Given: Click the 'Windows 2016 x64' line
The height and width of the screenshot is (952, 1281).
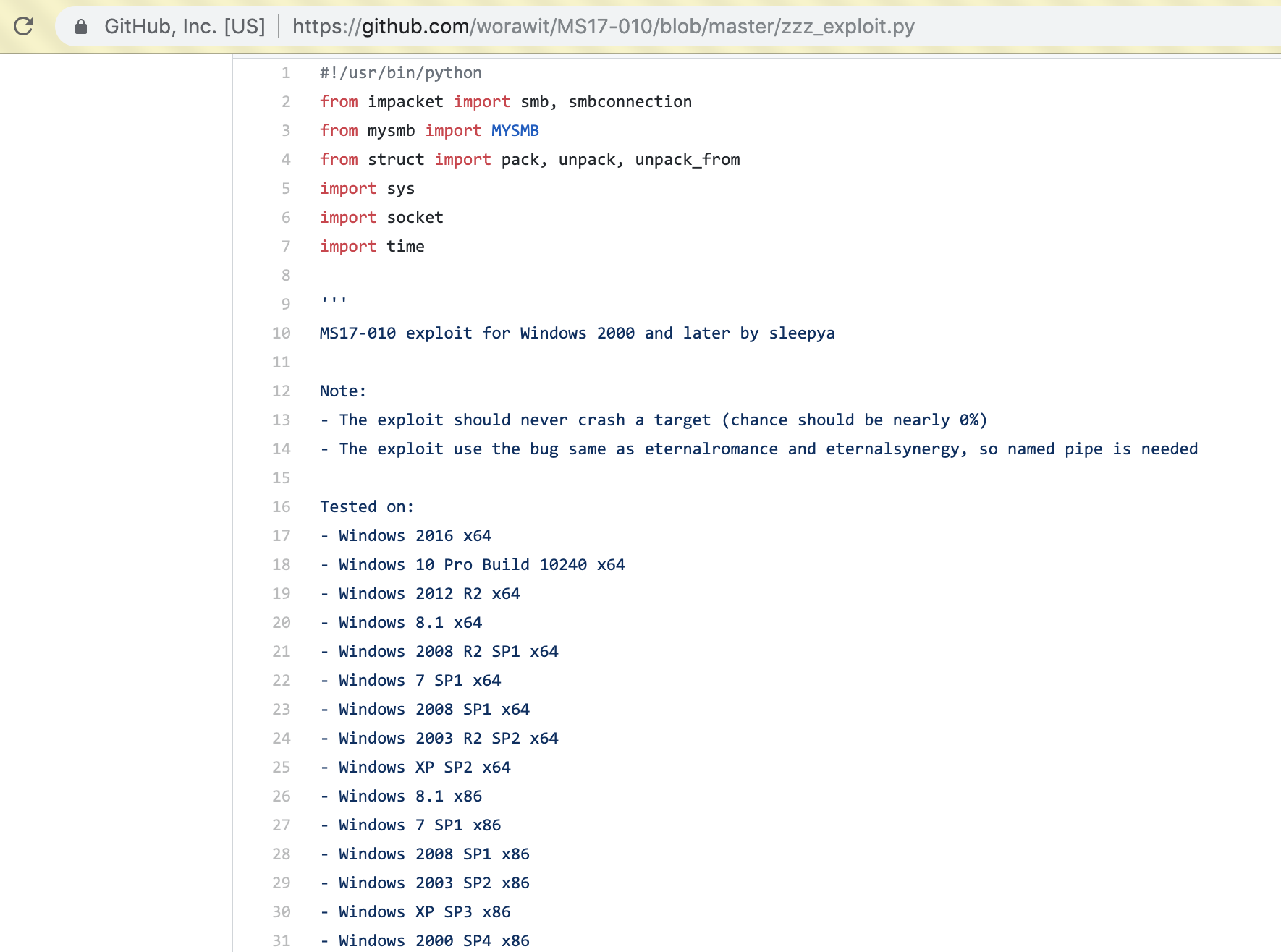Looking at the screenshot, I should [x=405, y=536].
